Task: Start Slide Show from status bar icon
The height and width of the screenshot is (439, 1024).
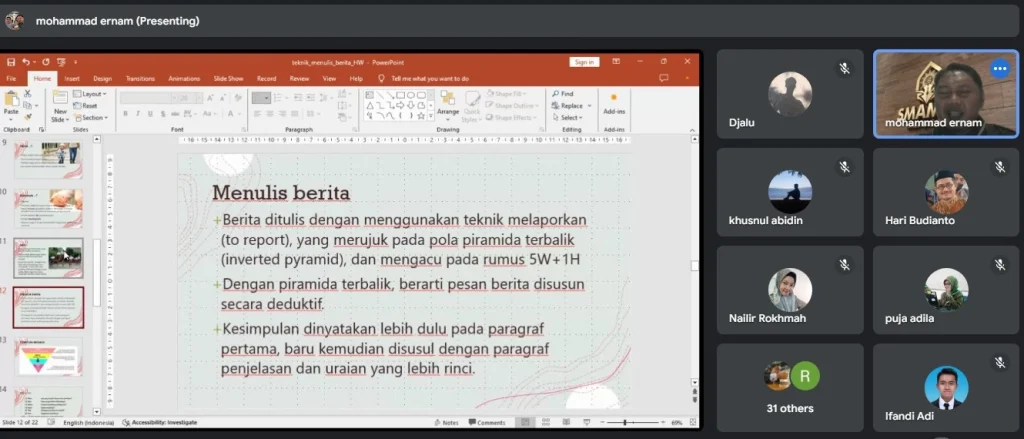Action: point(585,423)
